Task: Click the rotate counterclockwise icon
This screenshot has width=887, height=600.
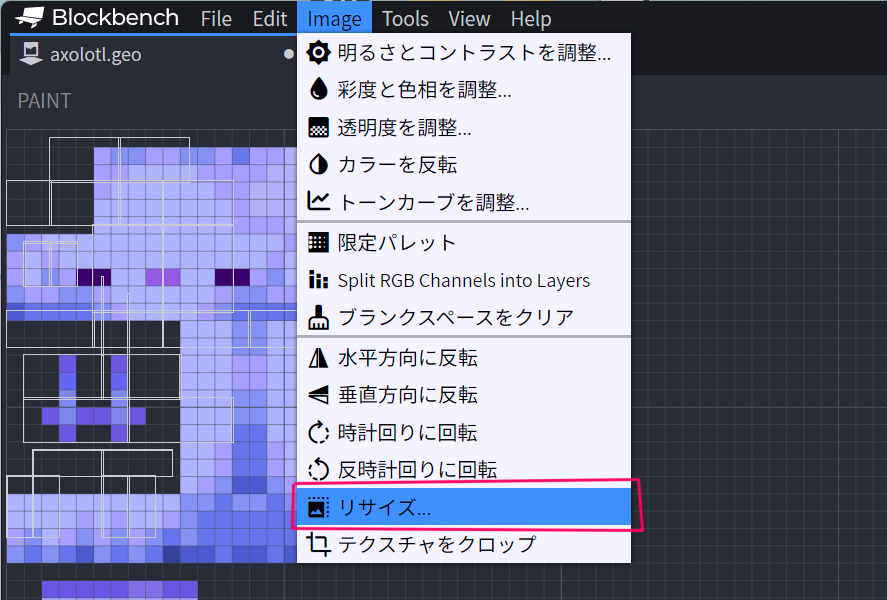Action: coord(318,469)
